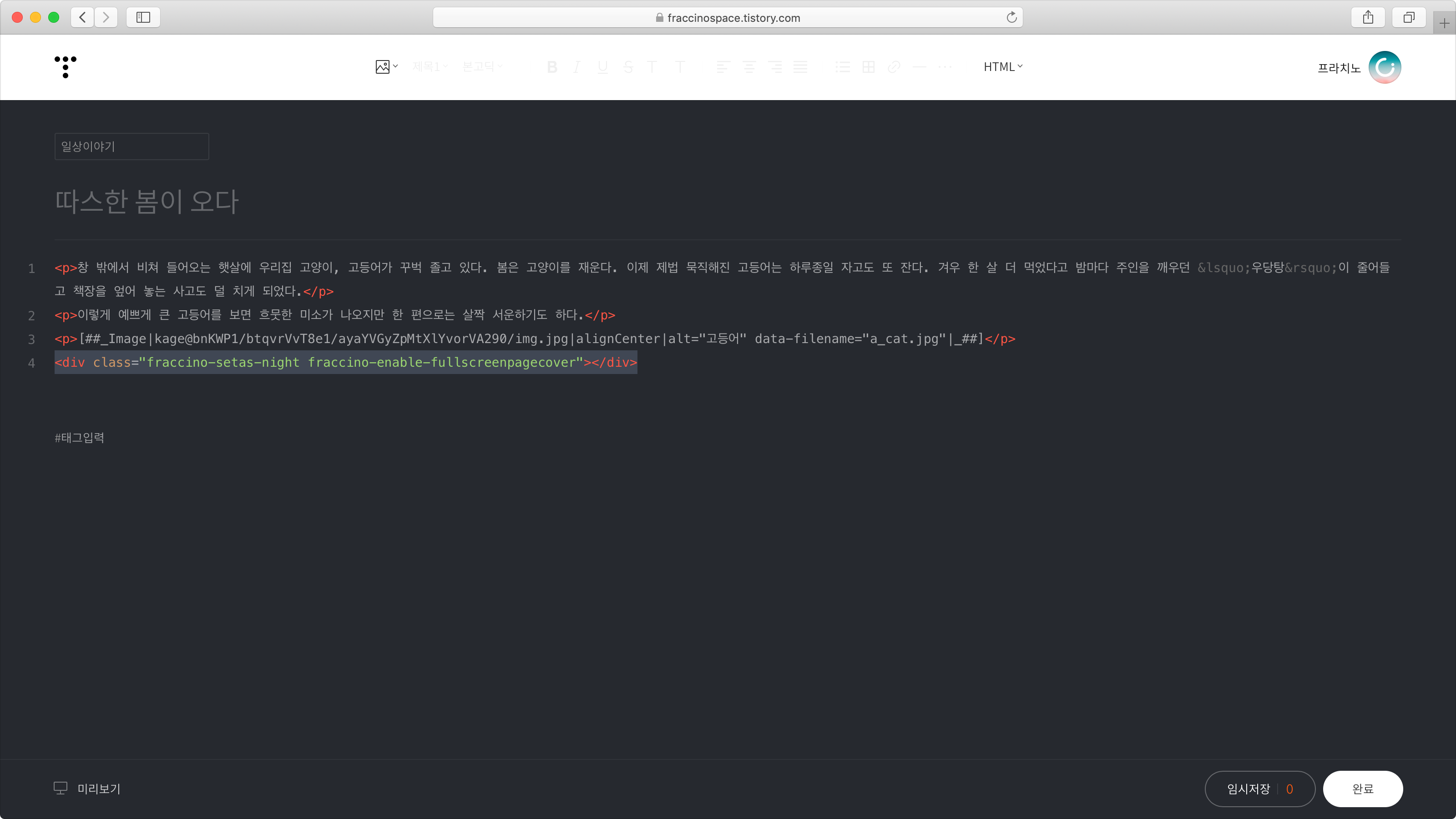This screenshot has height=819, width=1456.
Task: Insert a hyperlink
Action: [894, 67]
